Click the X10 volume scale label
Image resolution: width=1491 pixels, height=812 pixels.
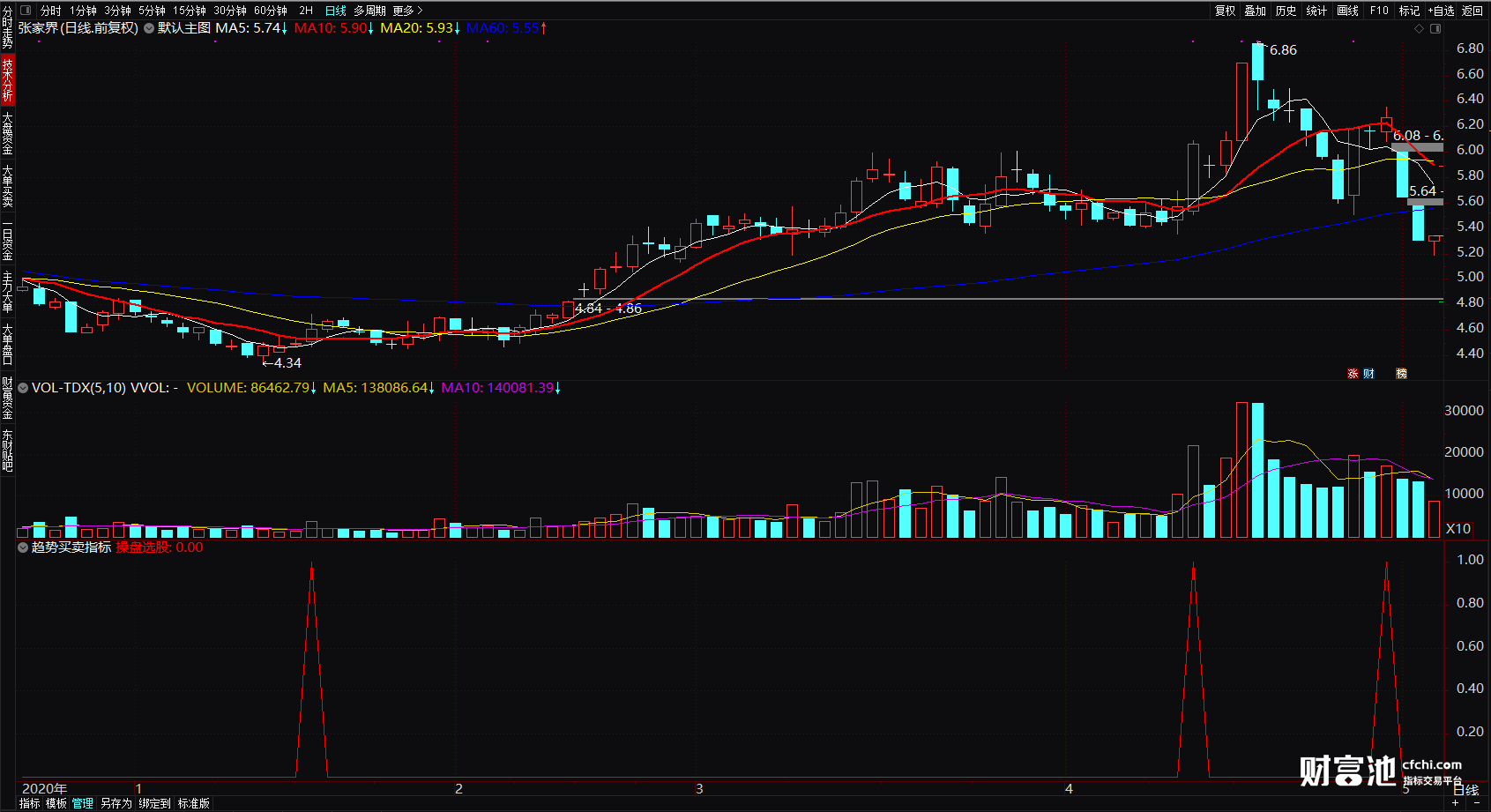(1458, 529)
